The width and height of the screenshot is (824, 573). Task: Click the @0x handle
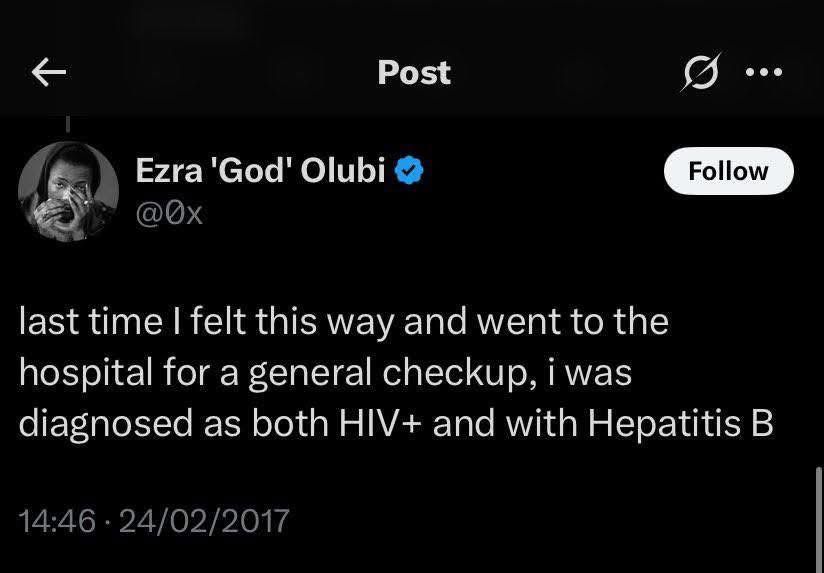[x=169, y=211]
